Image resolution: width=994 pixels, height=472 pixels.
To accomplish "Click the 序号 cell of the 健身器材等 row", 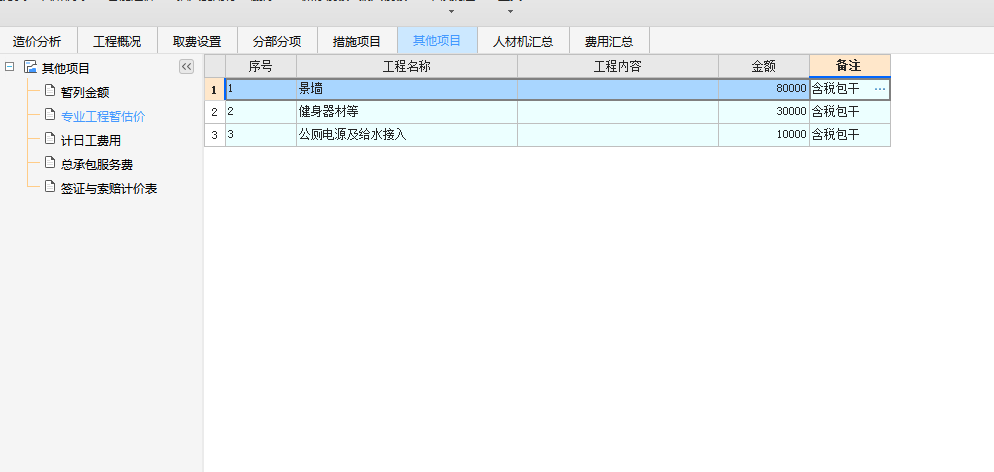I will [261, 112].
